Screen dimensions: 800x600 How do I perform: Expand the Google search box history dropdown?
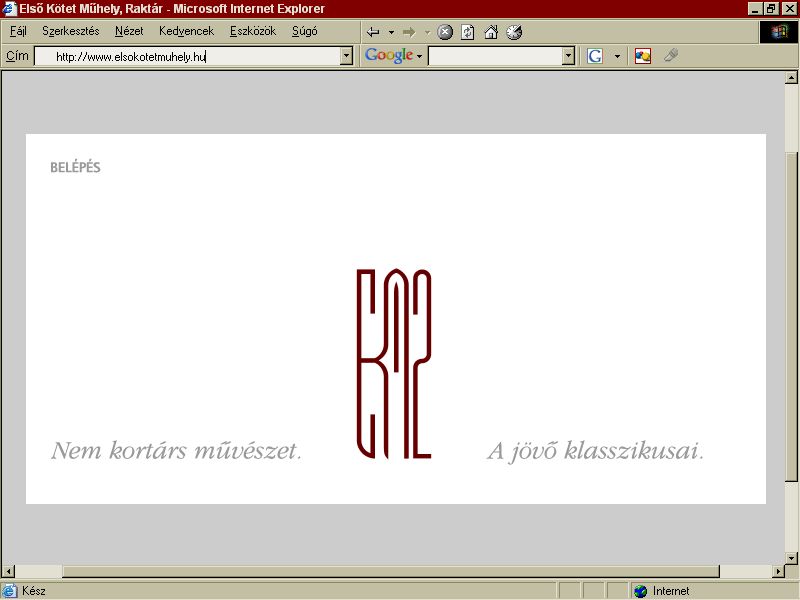pos(568,56)
